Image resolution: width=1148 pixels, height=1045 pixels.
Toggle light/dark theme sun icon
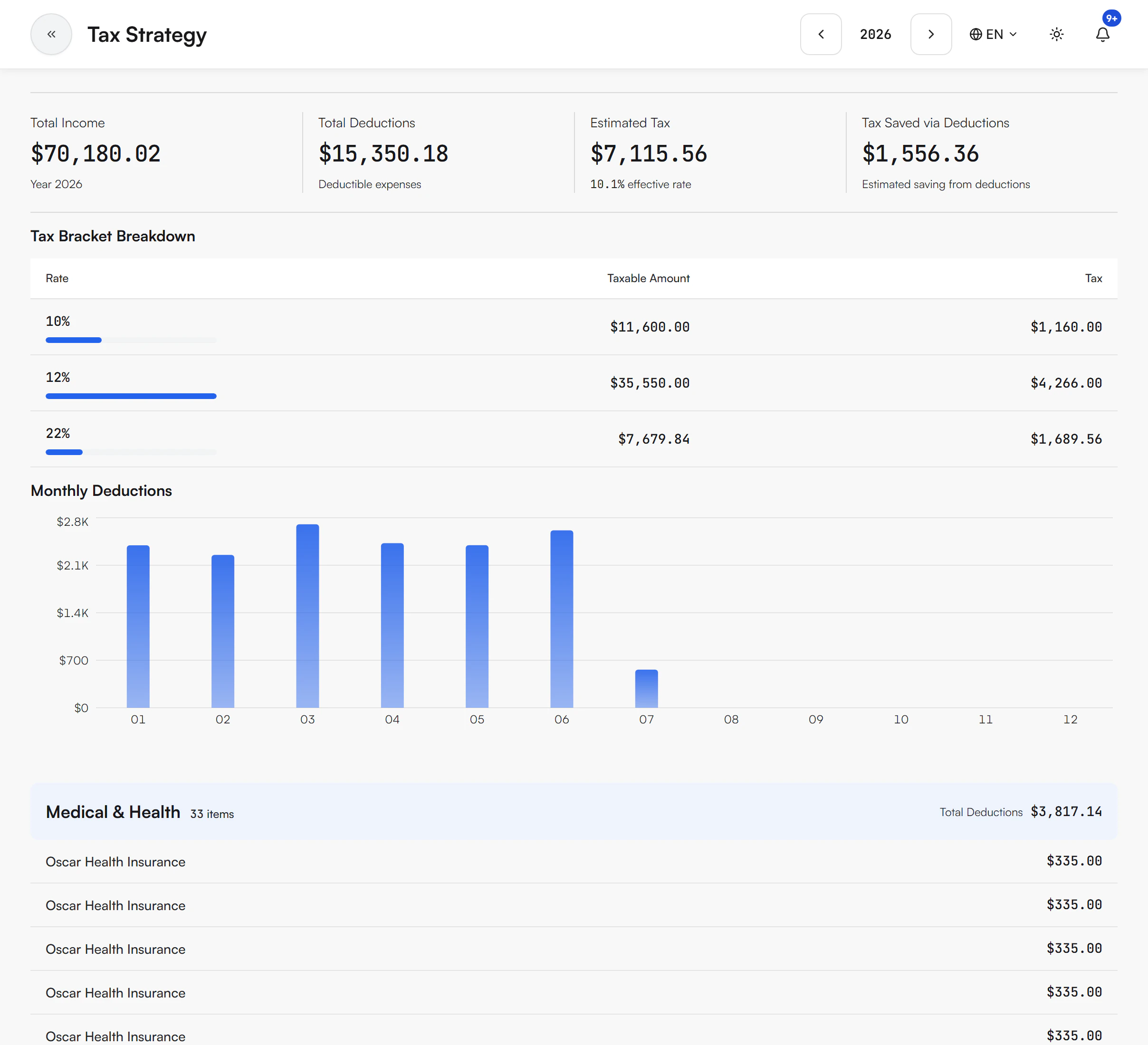point(1056,34)
